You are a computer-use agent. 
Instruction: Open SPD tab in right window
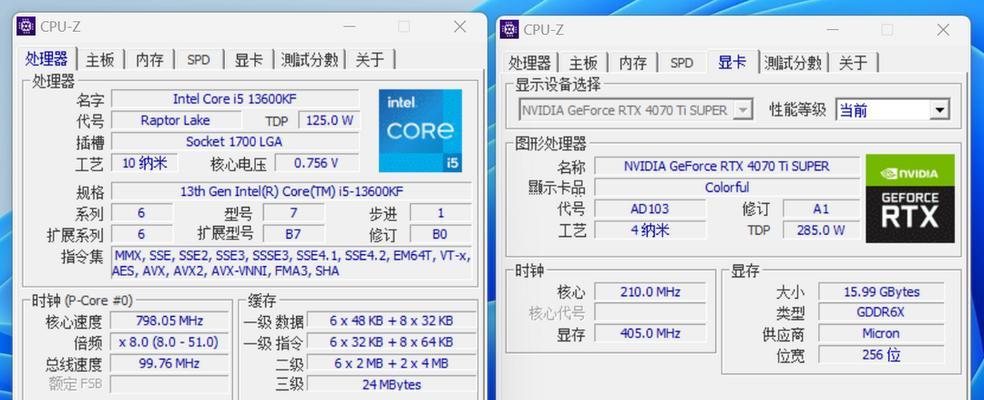tap(682, 63)
